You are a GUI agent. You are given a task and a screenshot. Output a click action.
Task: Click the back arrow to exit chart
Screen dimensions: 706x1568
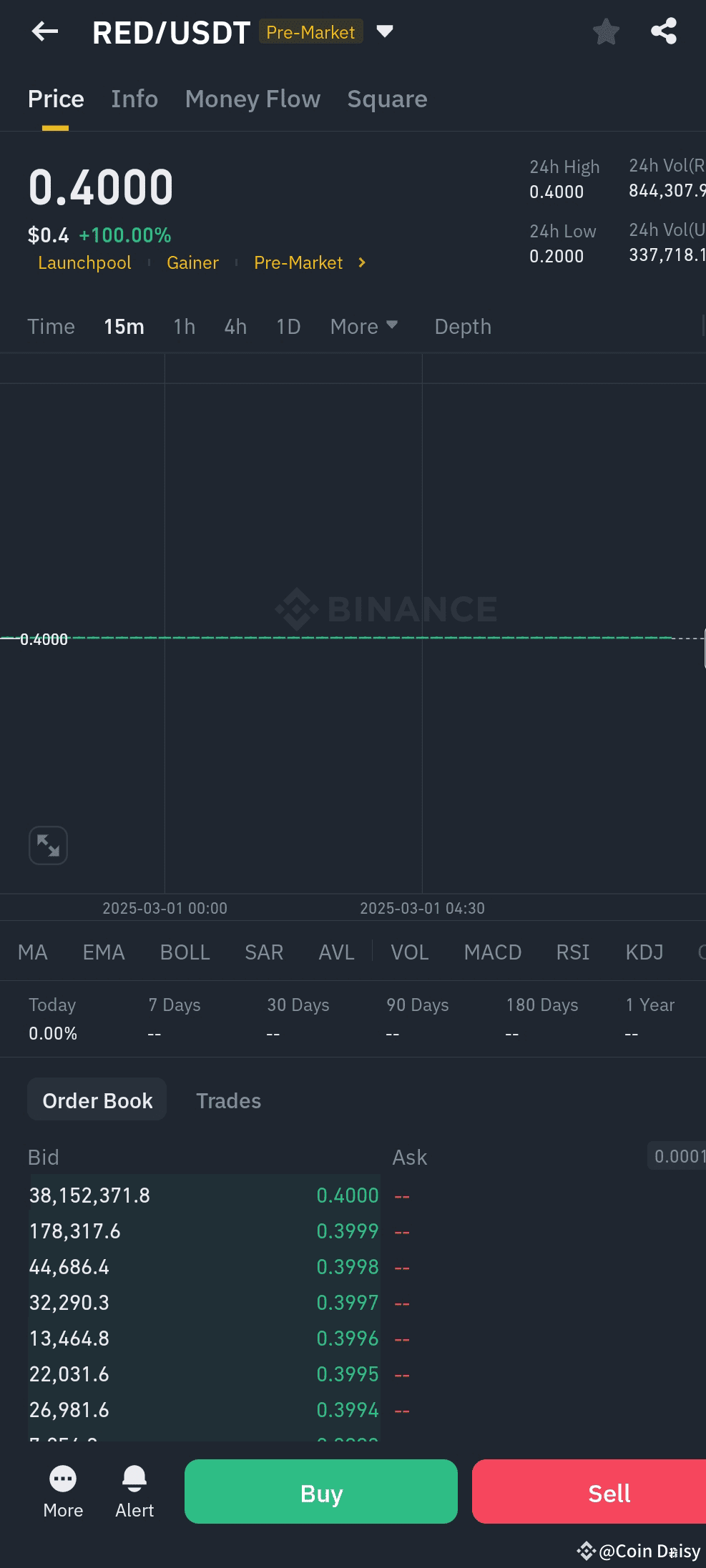click(x=45, y=31)
